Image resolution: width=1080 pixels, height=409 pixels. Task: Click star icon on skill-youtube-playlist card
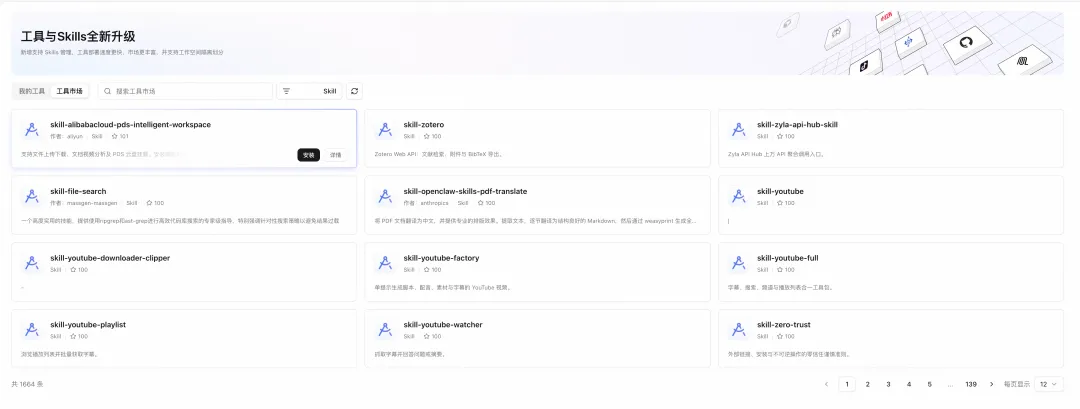tap(73, 337)
